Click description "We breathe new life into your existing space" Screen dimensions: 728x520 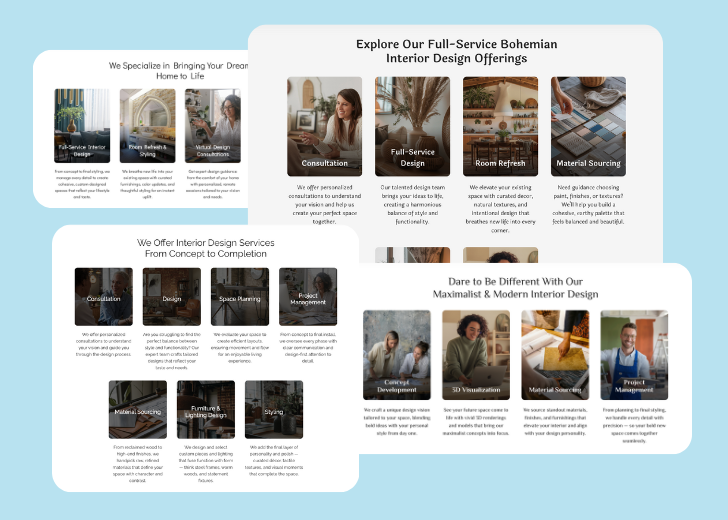coord(148,184)
